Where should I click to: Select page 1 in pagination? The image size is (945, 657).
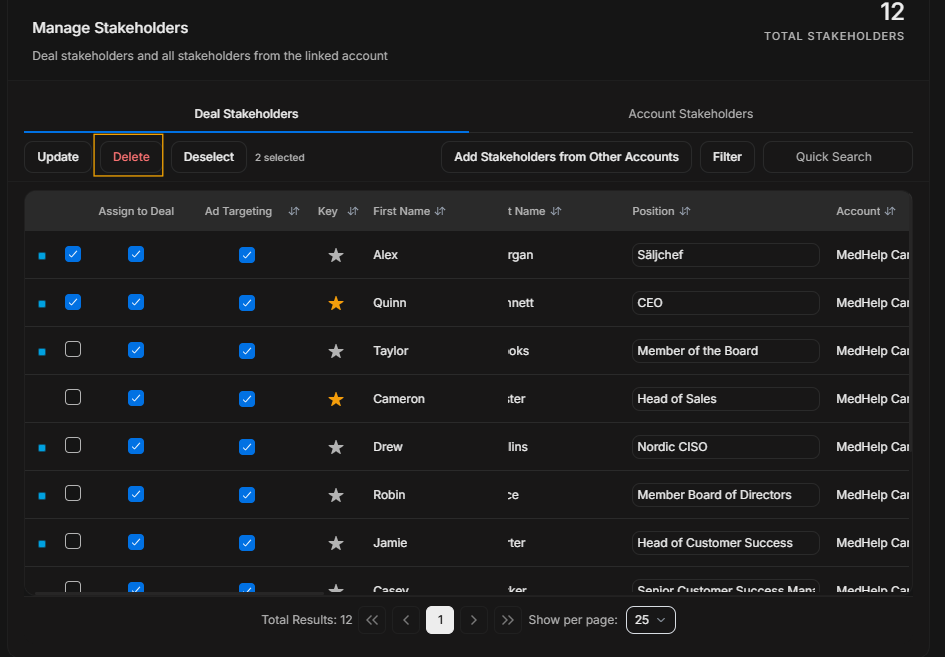point(440,620)
